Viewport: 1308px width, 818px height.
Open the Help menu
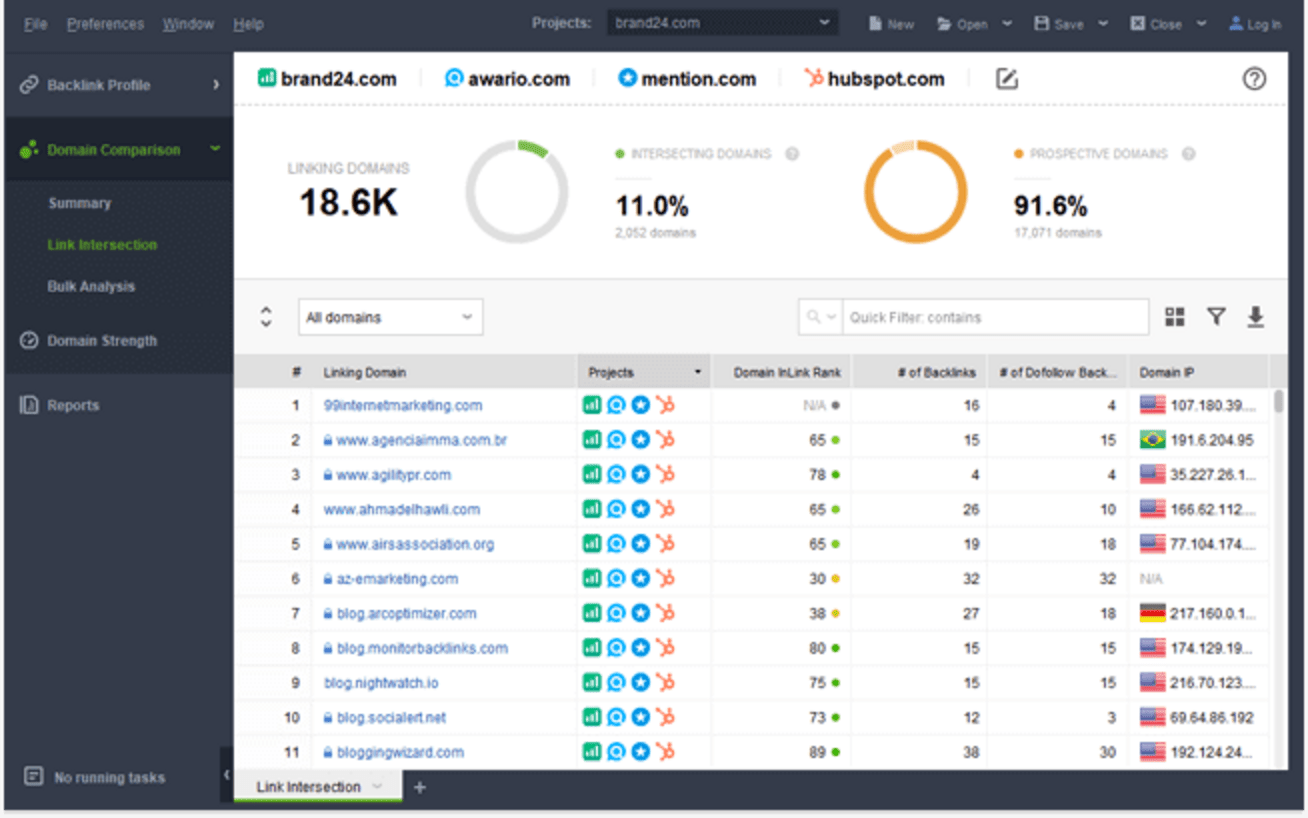248,24
